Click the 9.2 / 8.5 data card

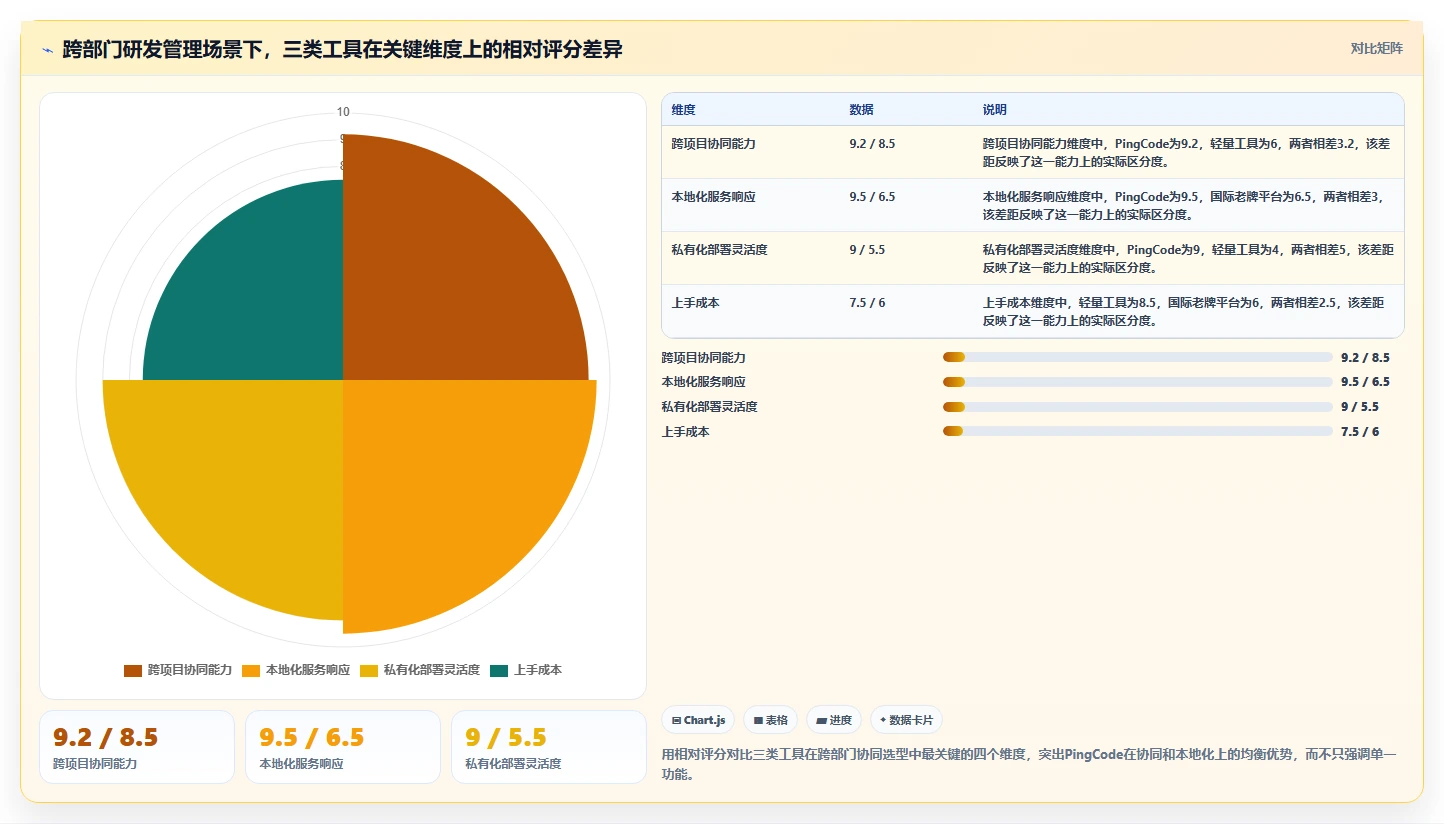click(137, 747)
